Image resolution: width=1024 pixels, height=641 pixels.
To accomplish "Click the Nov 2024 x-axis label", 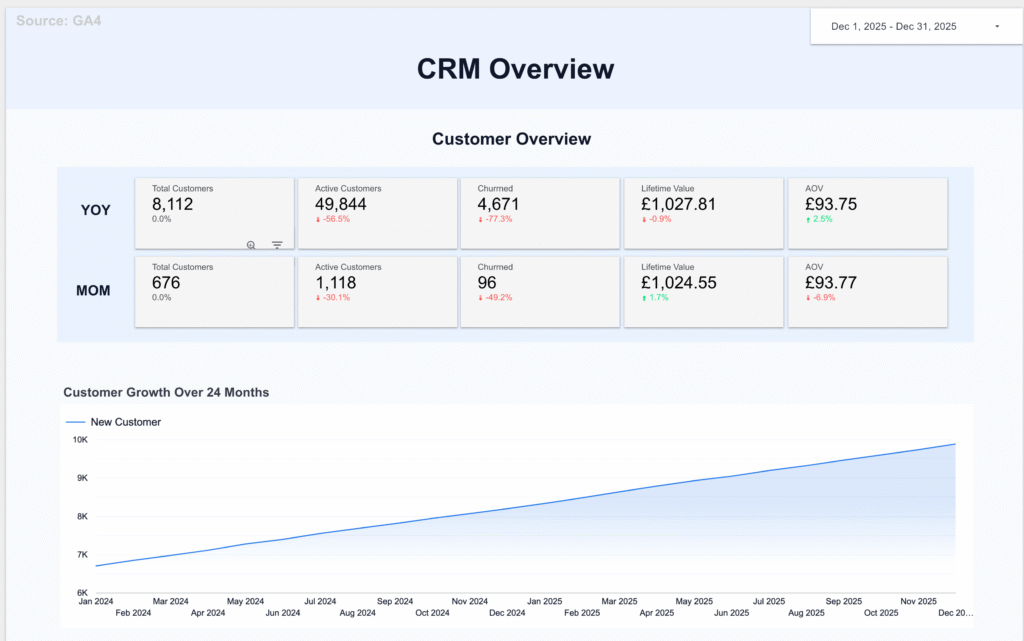I will (470, 601).
